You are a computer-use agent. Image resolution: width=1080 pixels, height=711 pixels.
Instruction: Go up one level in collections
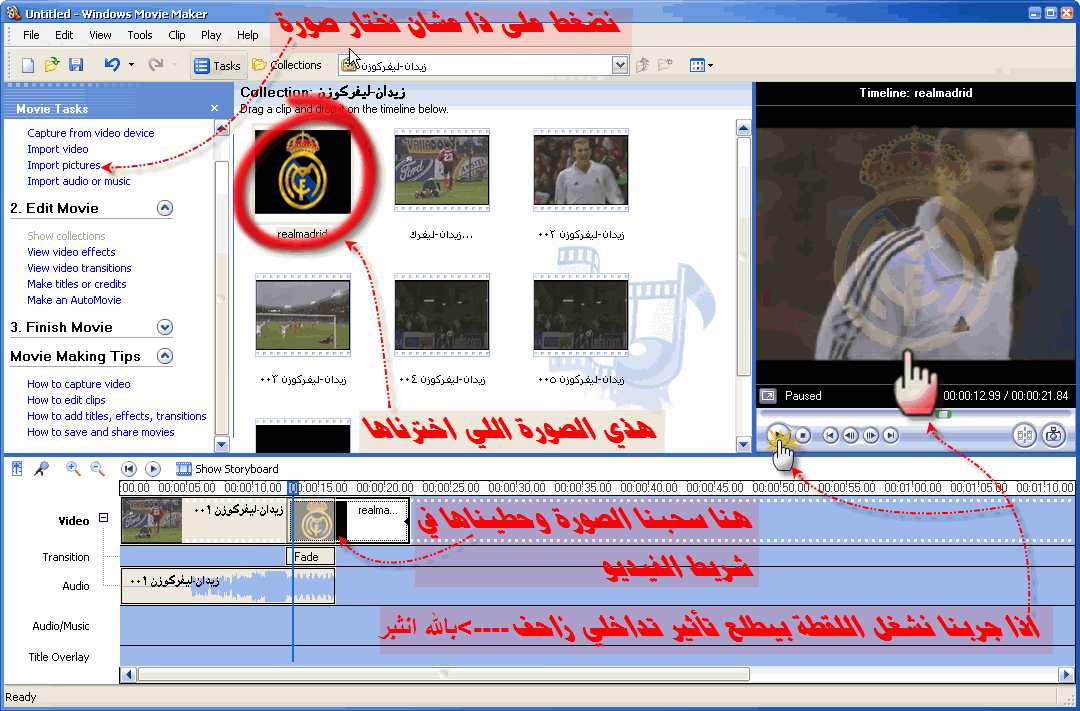(642, 65)
